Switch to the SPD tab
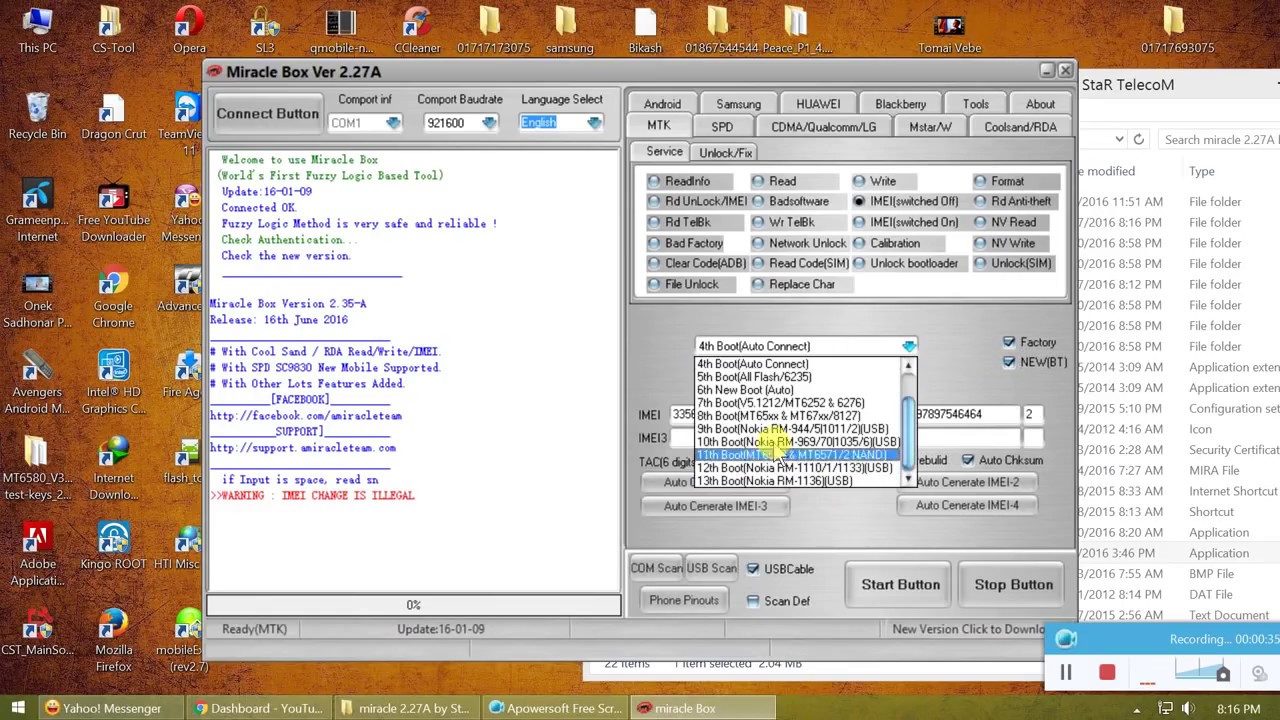The height and width of the screenshot is (720, 1280). [x=722, y=127]
